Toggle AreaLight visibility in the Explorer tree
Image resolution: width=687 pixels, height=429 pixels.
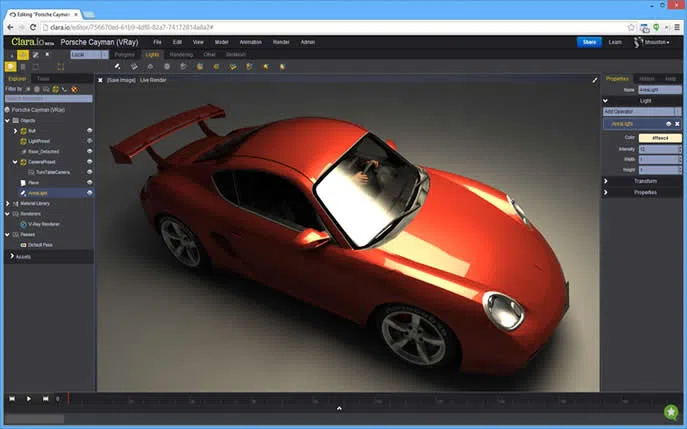click(x=89, y=193)
